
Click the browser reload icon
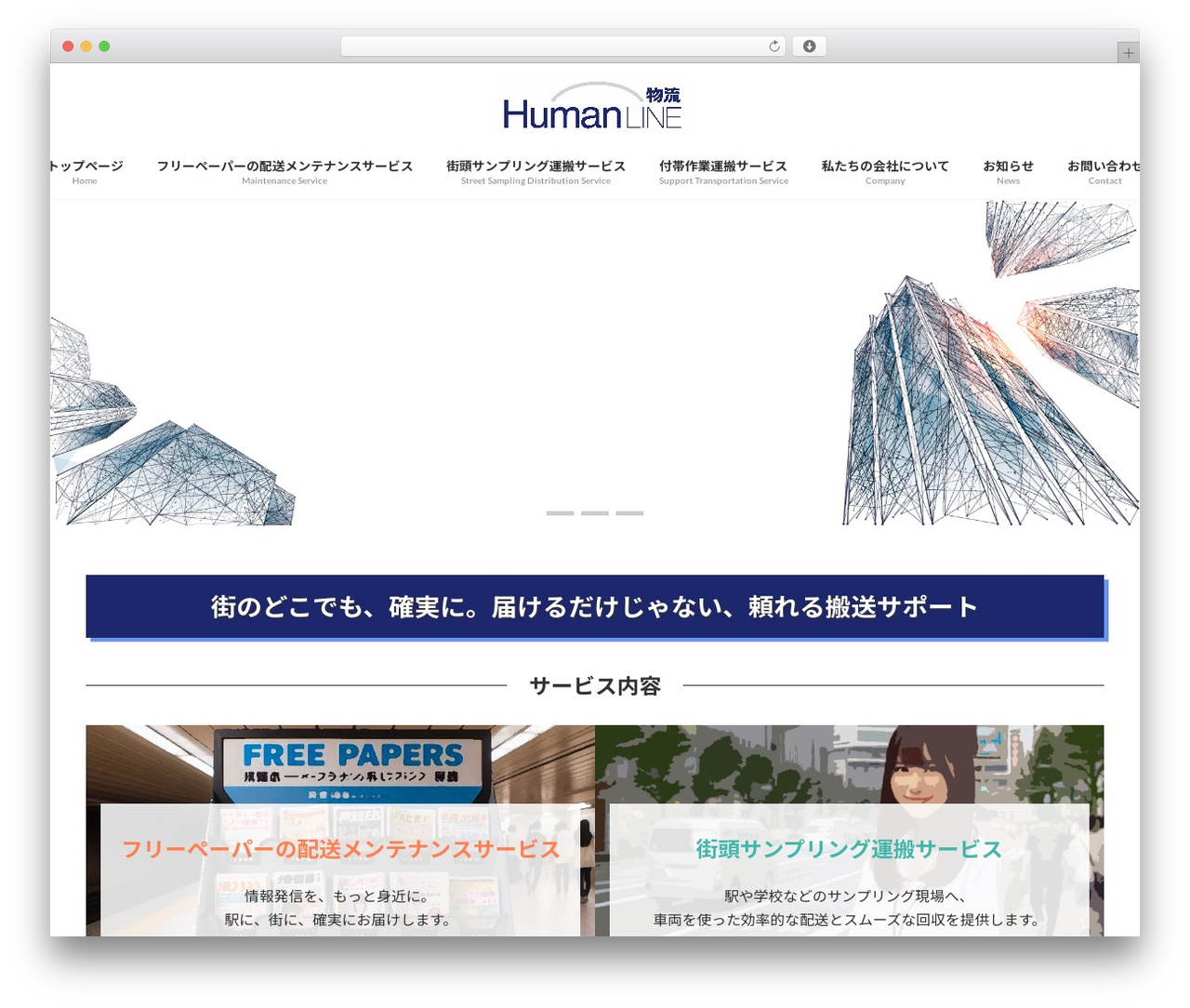[x=773, y=46]
